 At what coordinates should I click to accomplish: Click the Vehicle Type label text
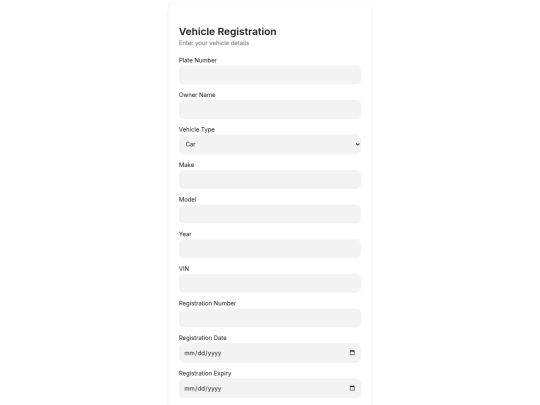[x=197, y=129]
